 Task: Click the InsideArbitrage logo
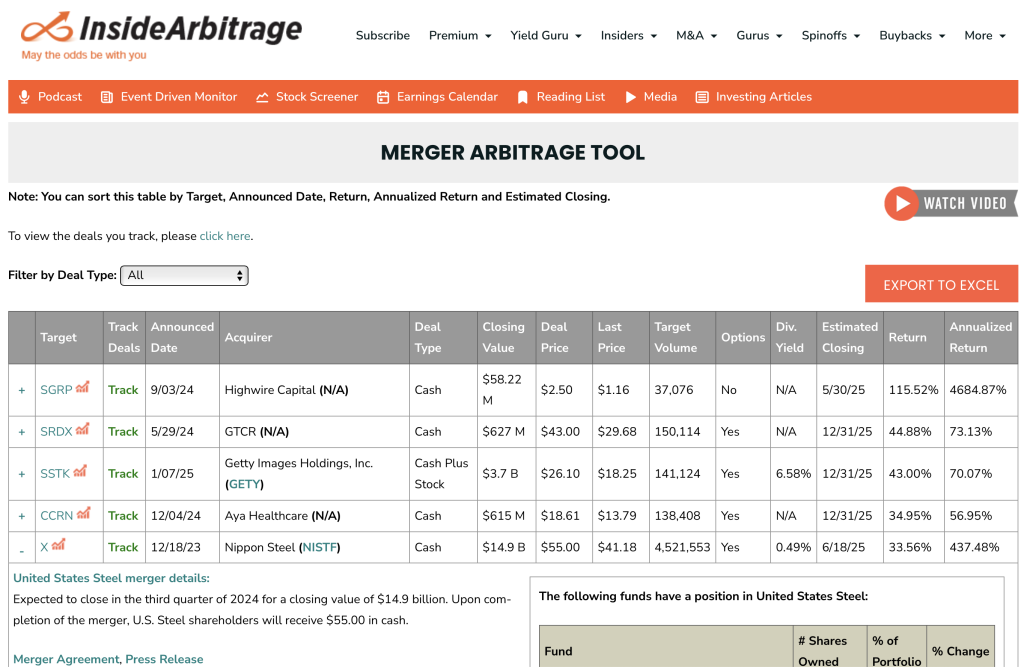(160, 34)
